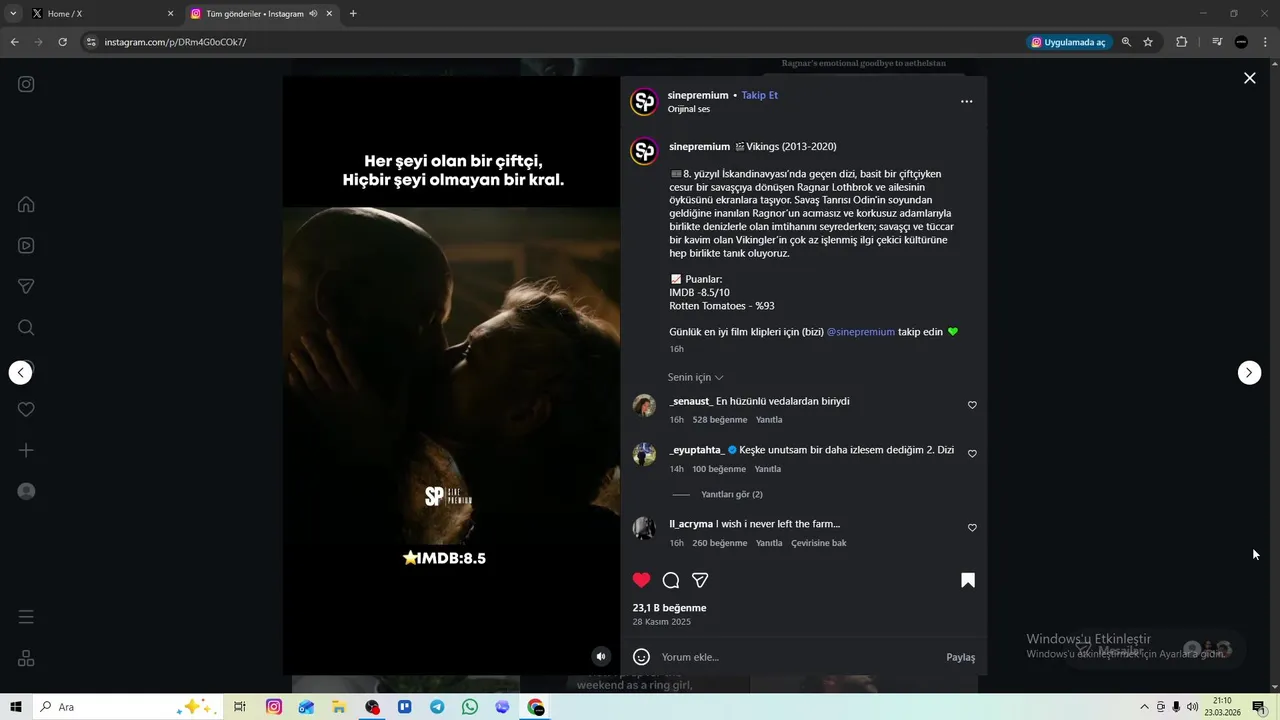This screenshot has width=1280, height=720.
Task: Like the comment by _eyuptahta_
Action: (x=972, y=454)
